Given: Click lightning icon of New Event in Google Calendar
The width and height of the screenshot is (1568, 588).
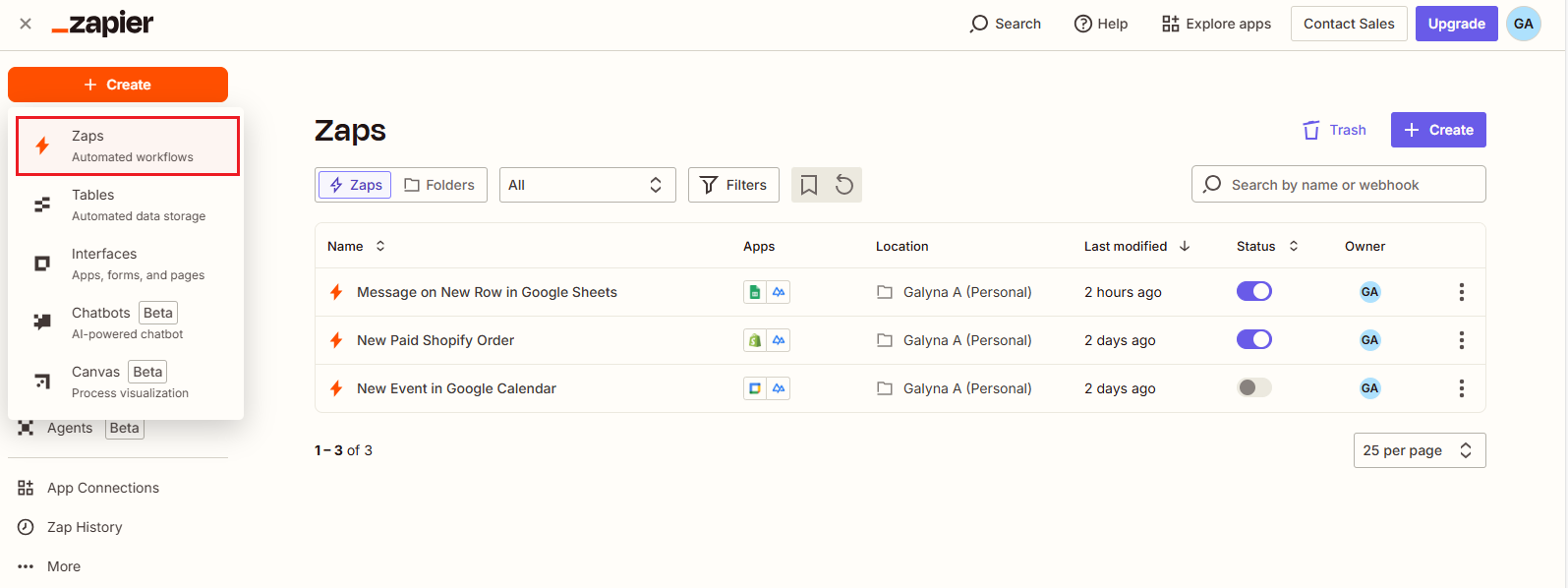Looking at the screenshot, I should [336, 388].
